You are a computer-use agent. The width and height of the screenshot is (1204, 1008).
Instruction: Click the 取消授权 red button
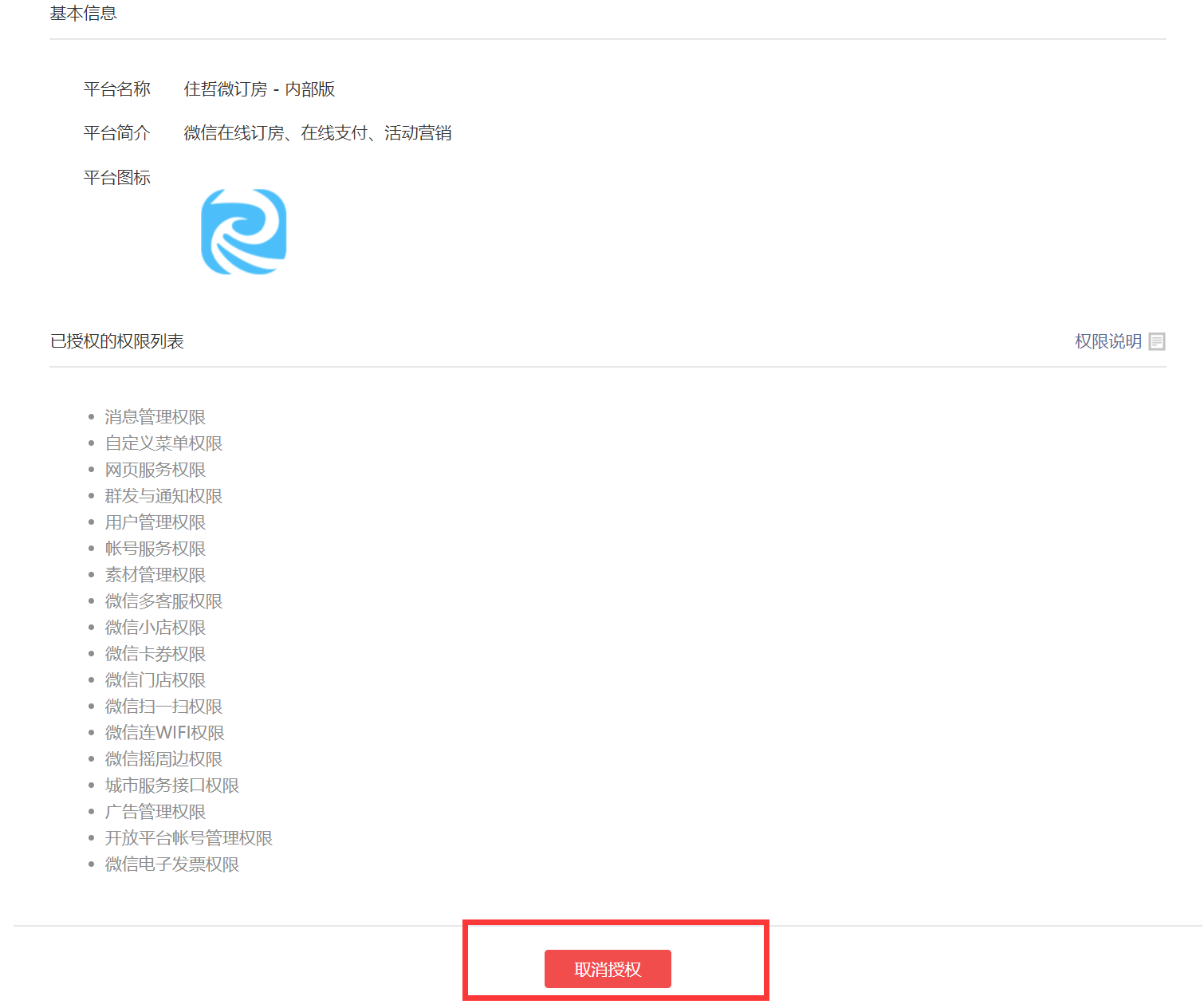tap(608, 969)
